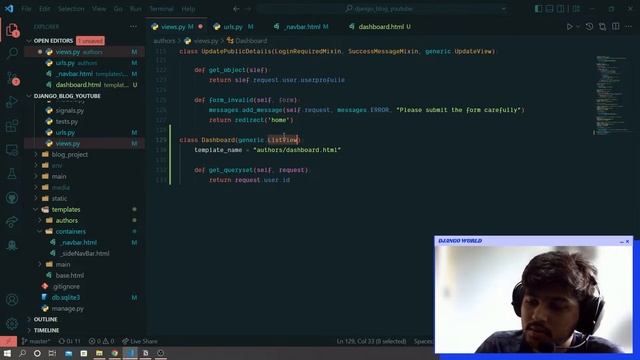The width and height of the screenshot is (640, 360).
Task: Open the Manage gear settings icon
Action: pyautogui.click(x=12, y=324)
